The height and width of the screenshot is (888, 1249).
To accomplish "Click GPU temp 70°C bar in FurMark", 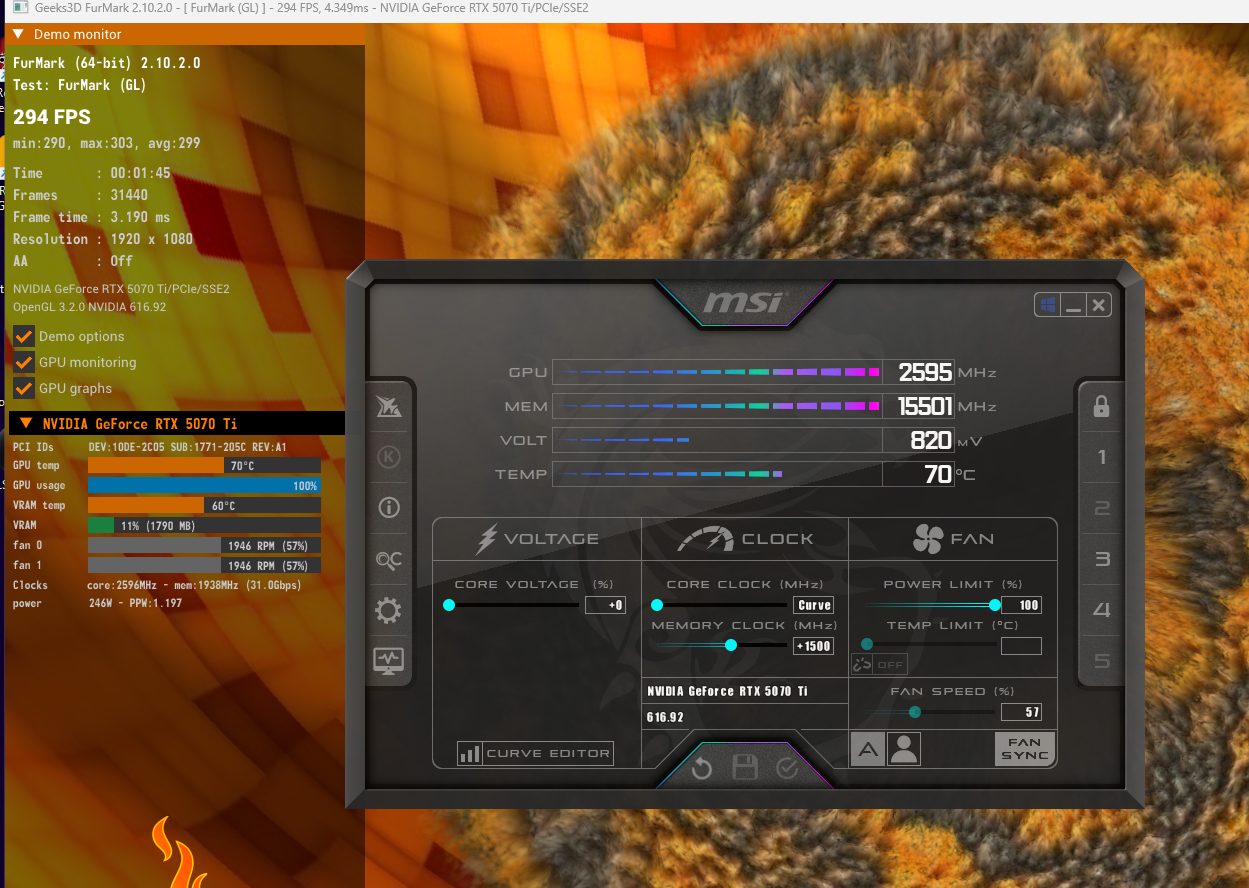I will pos(204,465).
